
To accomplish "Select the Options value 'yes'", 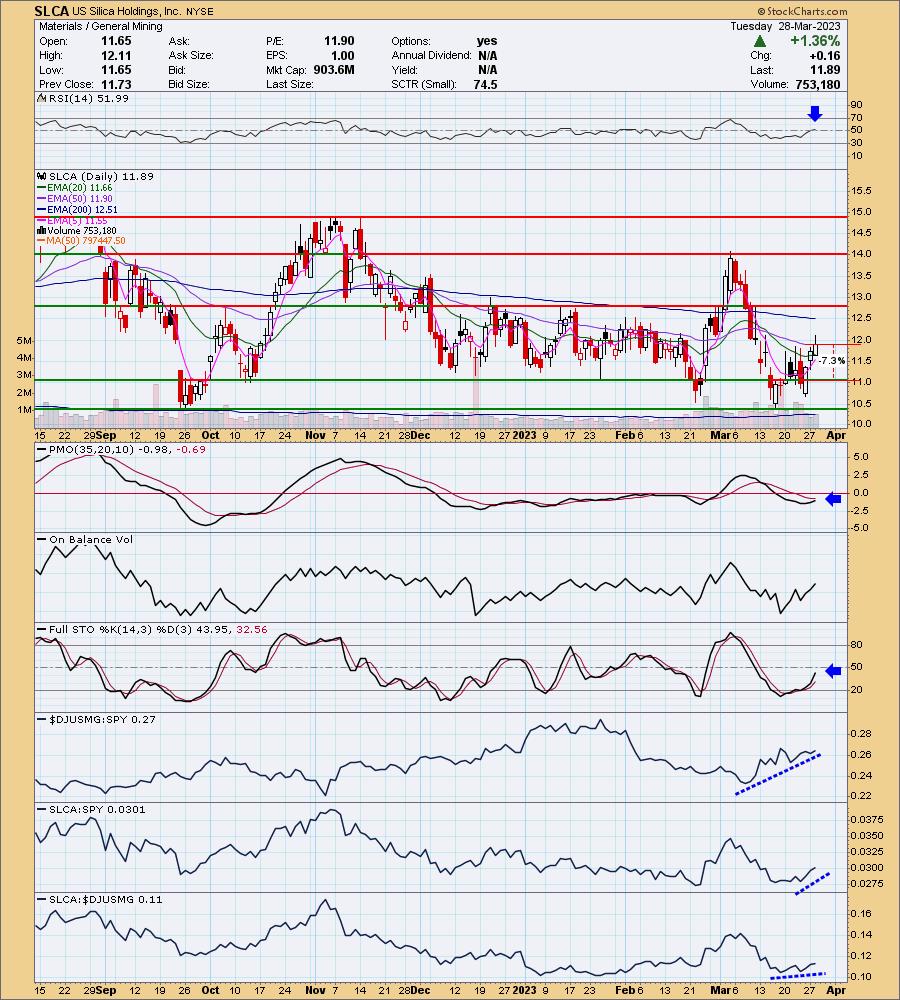I will tap(487, 41).
